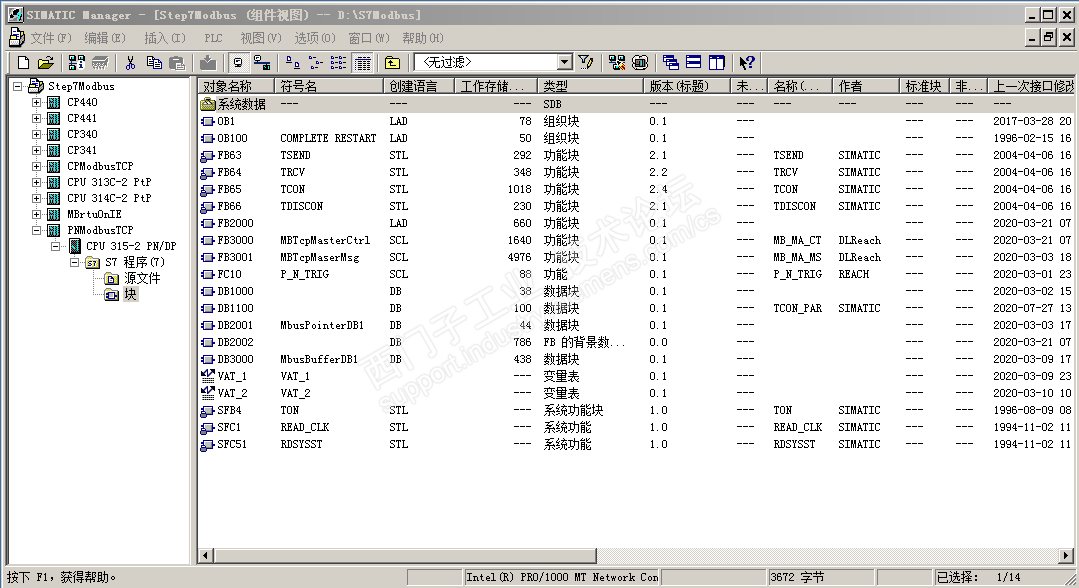
Task: Collapse the S7 程序(7) node
Action: (74, 262)
